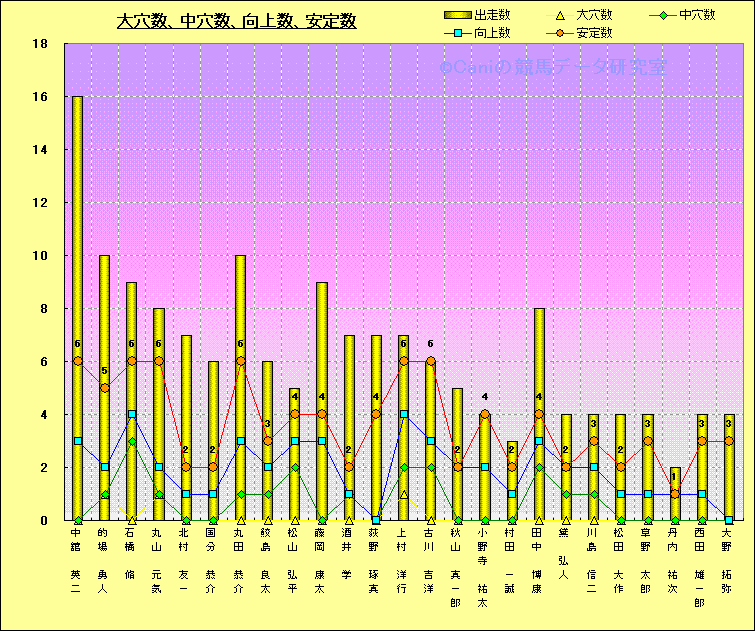The height and width of the screenshot is (632, 756).
Task: Click the orange 安定数 point for 古川吉洋
Action: 431,361
